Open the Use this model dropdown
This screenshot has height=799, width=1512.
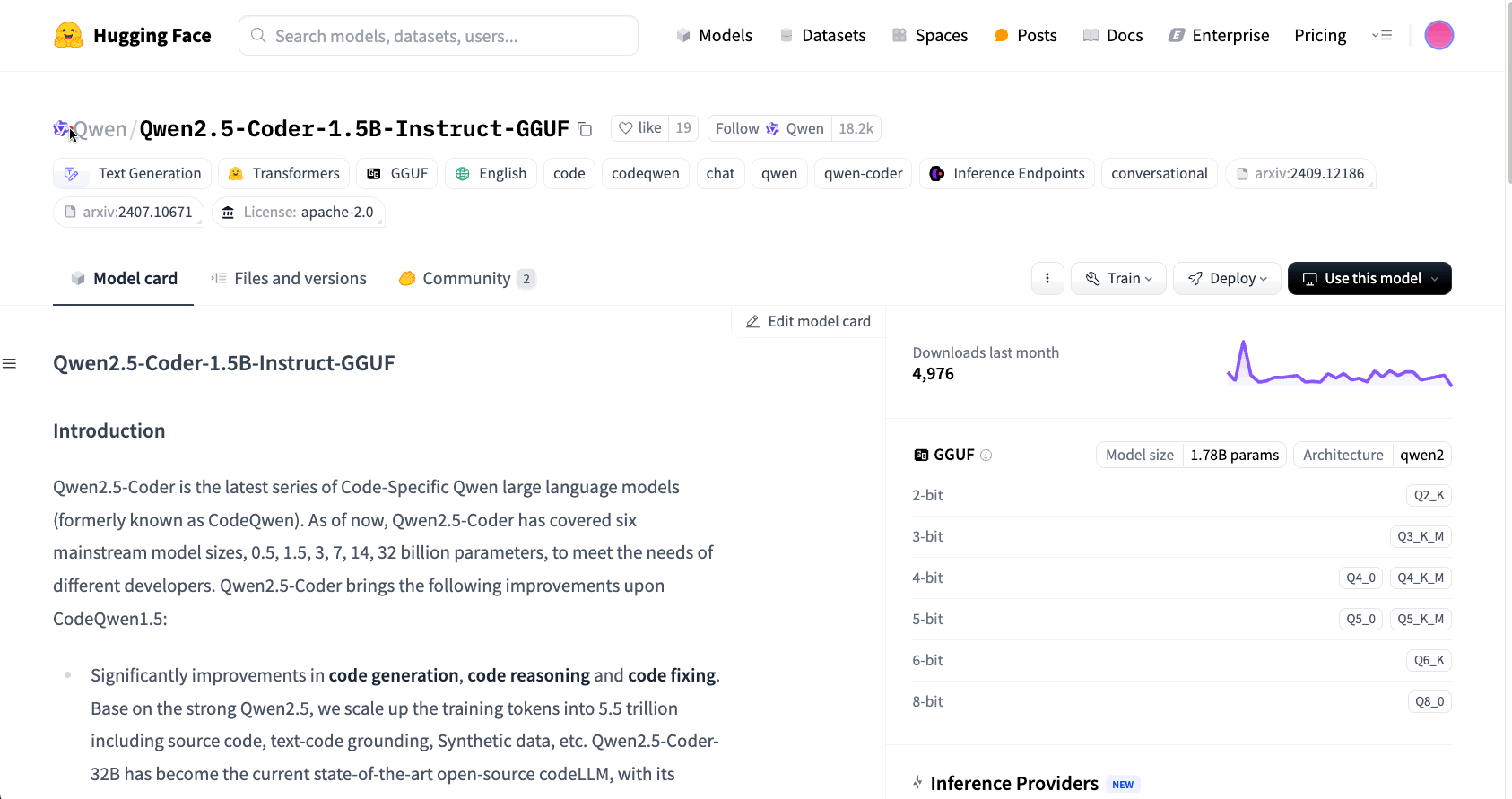(x=1369, y=278)
